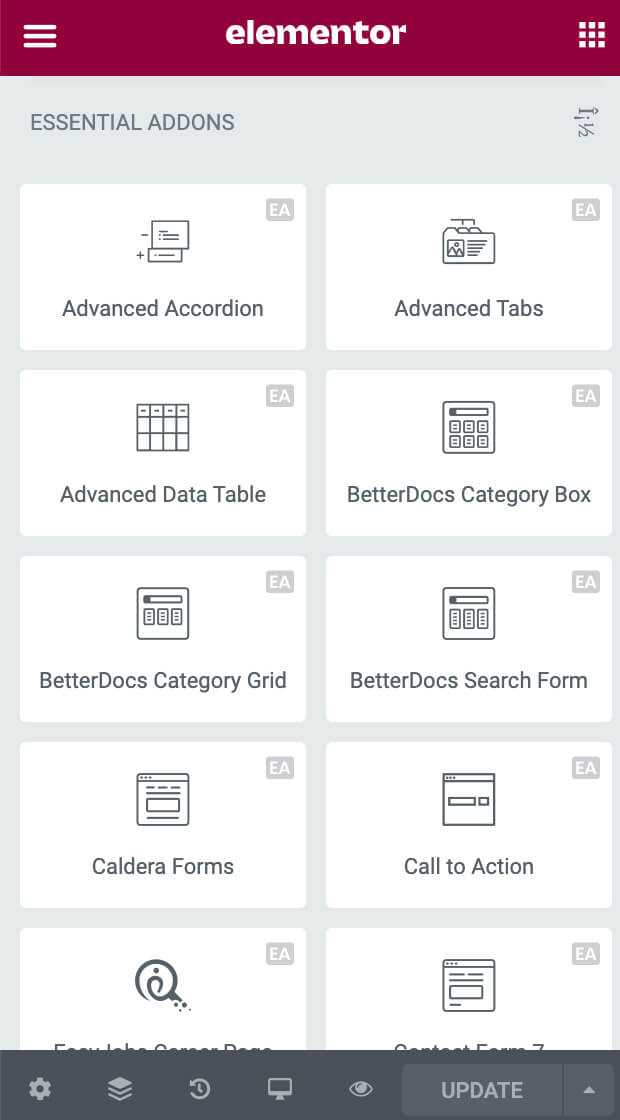Open the Elementor hamburger menu
The height and width of the screenshot is (1120, 620).
[40, 35]
